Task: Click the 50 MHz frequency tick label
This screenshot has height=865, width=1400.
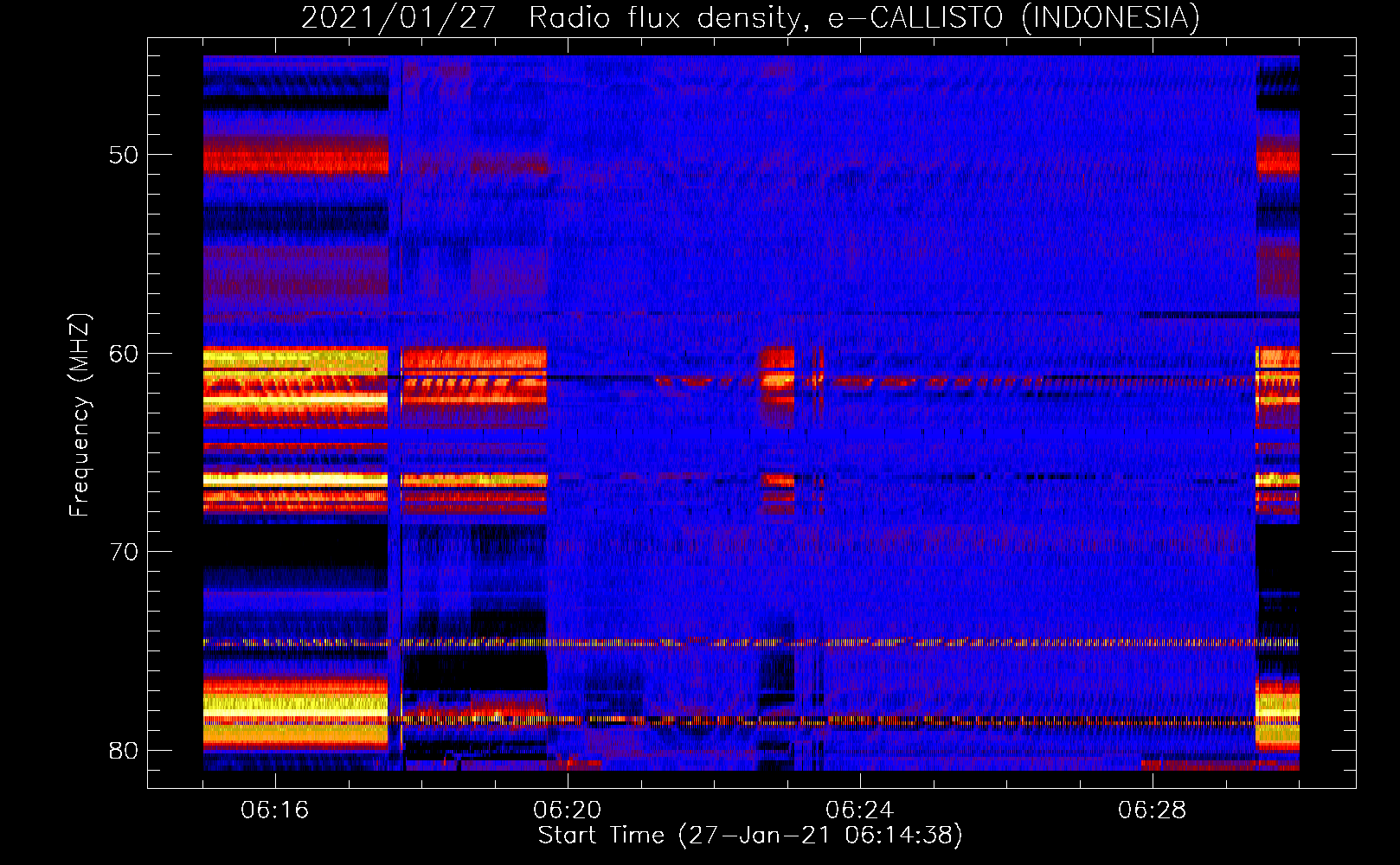Action: pyautogui.click(x=124, y=155)
